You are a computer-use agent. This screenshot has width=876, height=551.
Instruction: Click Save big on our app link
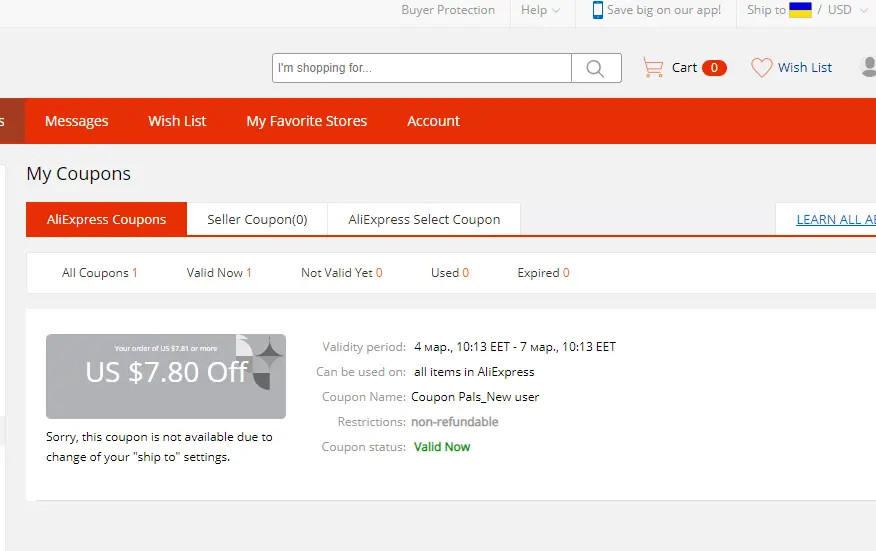pos(664,10)
